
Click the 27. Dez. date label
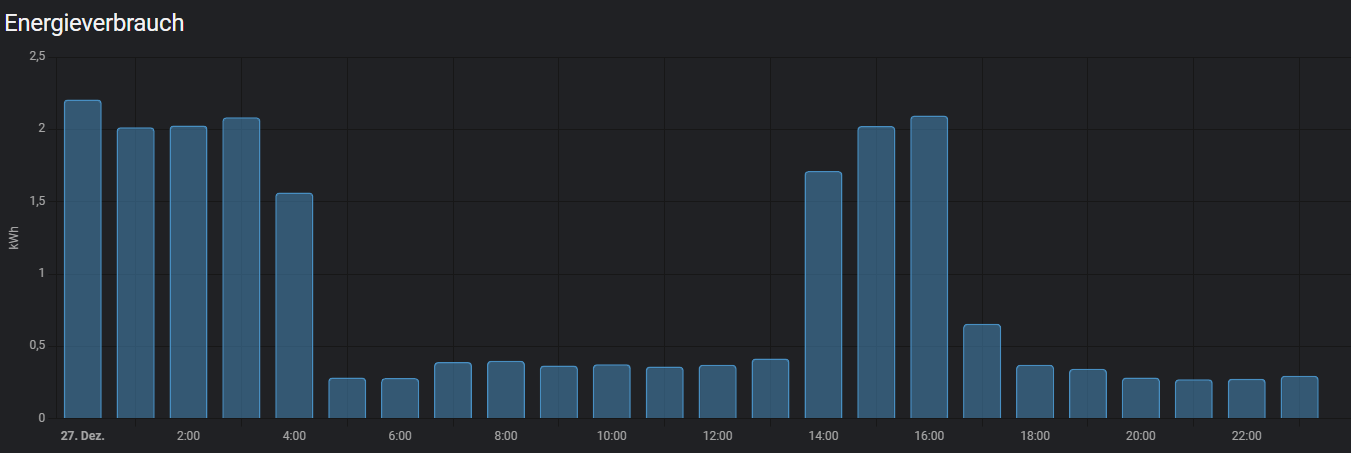tap(82, 436)
